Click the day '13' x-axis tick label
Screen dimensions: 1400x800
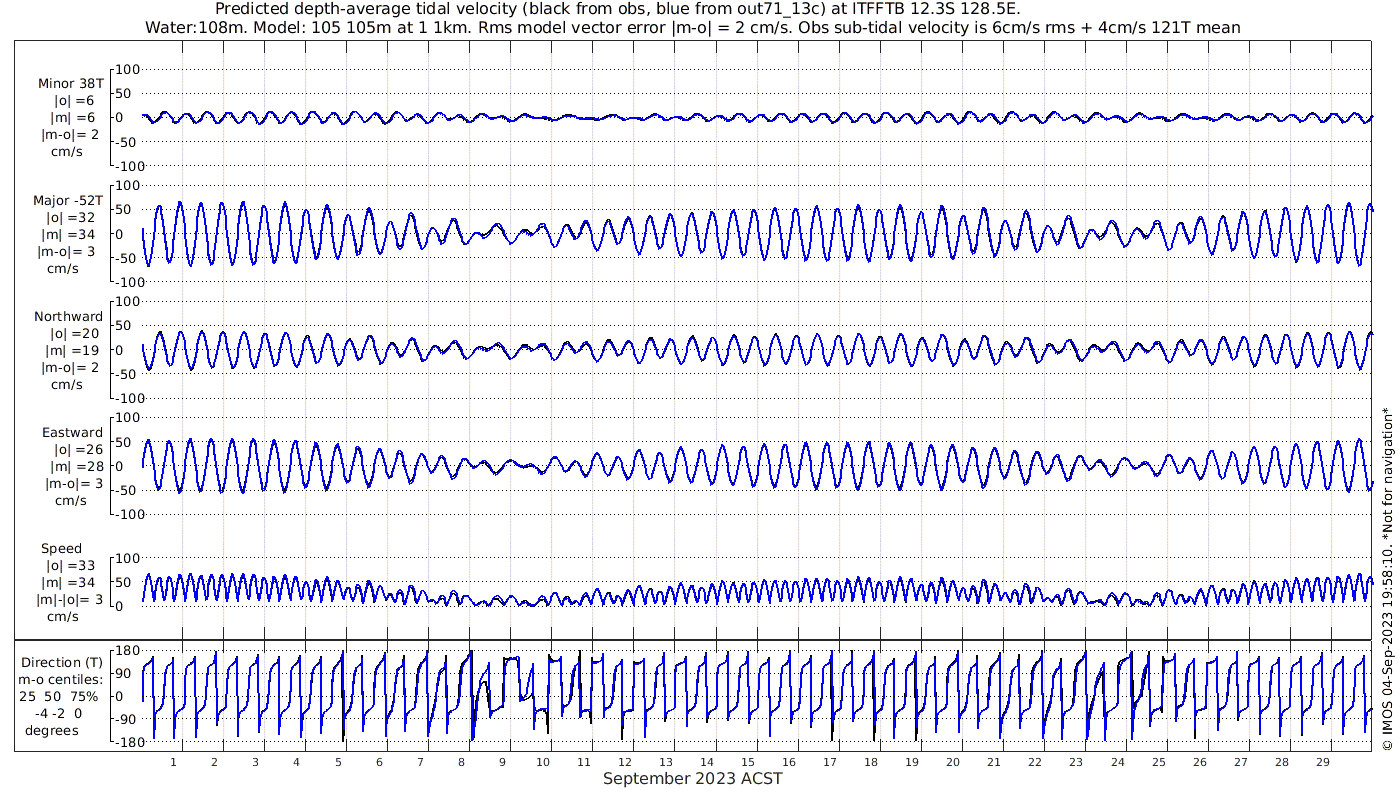666,762
